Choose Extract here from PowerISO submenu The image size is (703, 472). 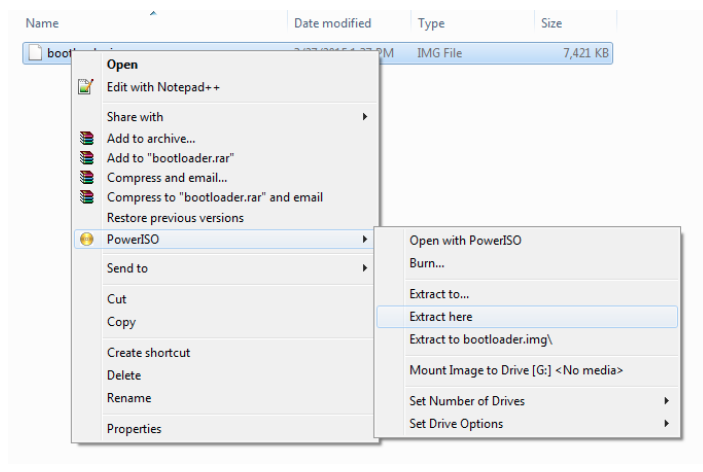tap(440, 317)
